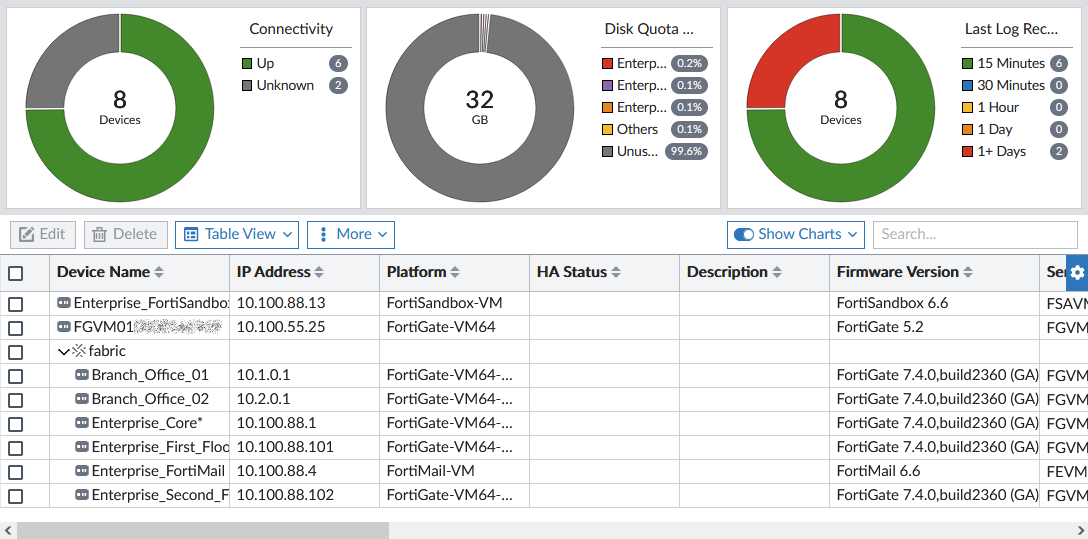This screenshot has width=1088, height=539.
Task: Click the red 1+ Days legend swatch
Action: point(967,152)
